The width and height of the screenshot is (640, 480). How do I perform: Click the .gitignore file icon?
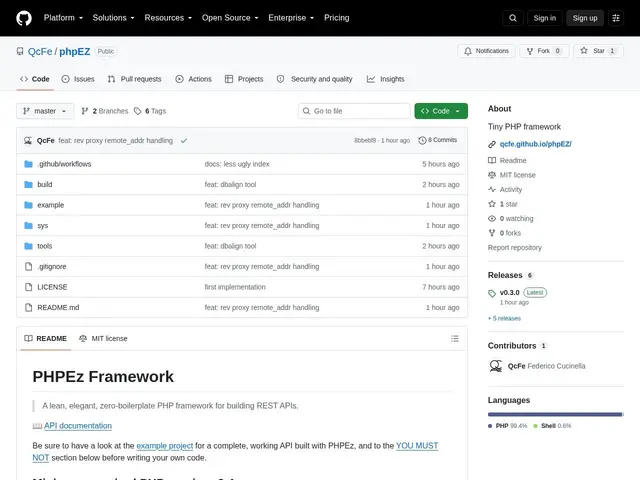(28, 267)
